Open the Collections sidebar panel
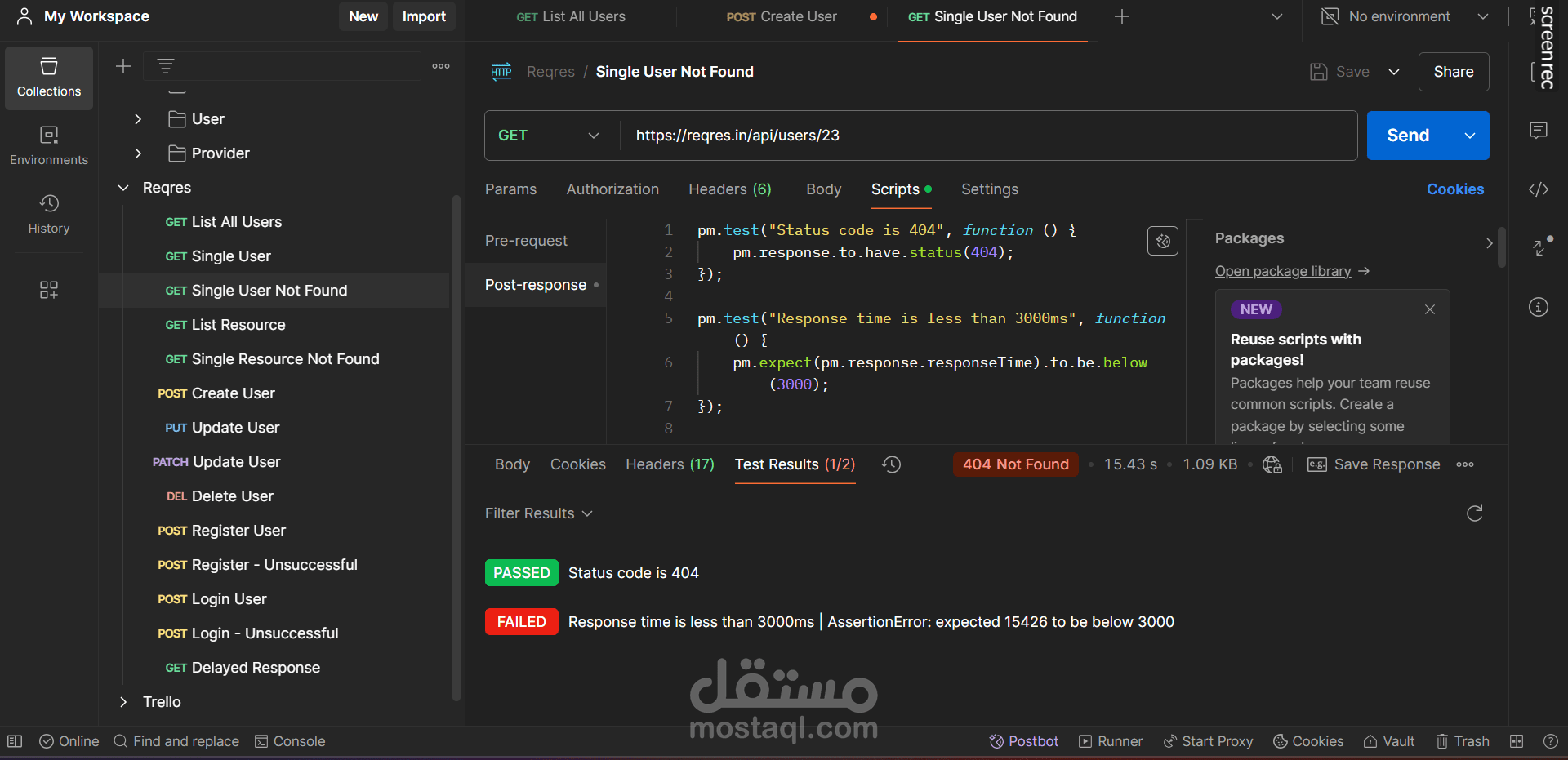The width and height of the screenshot is (1568, 760). [49, 78]
